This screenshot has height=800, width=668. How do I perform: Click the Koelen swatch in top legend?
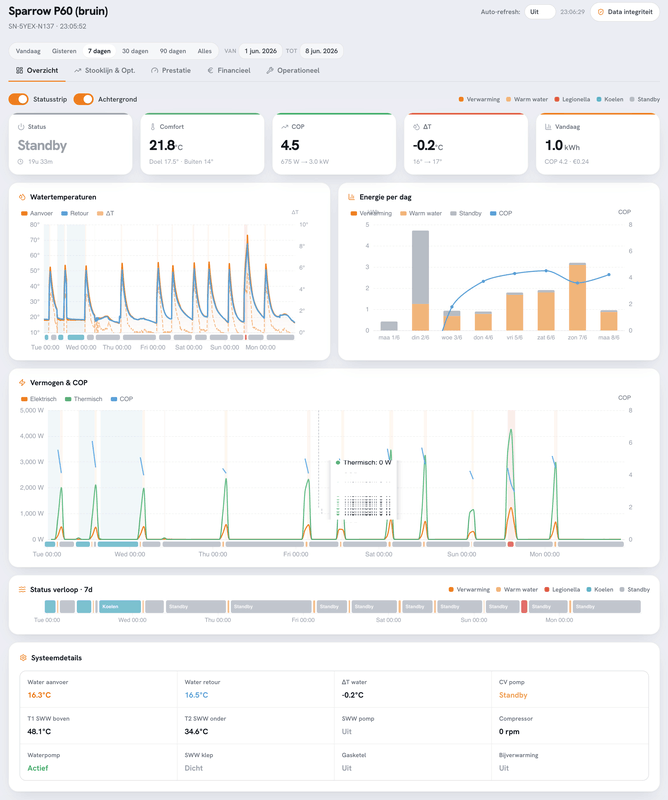coord(599,99)
